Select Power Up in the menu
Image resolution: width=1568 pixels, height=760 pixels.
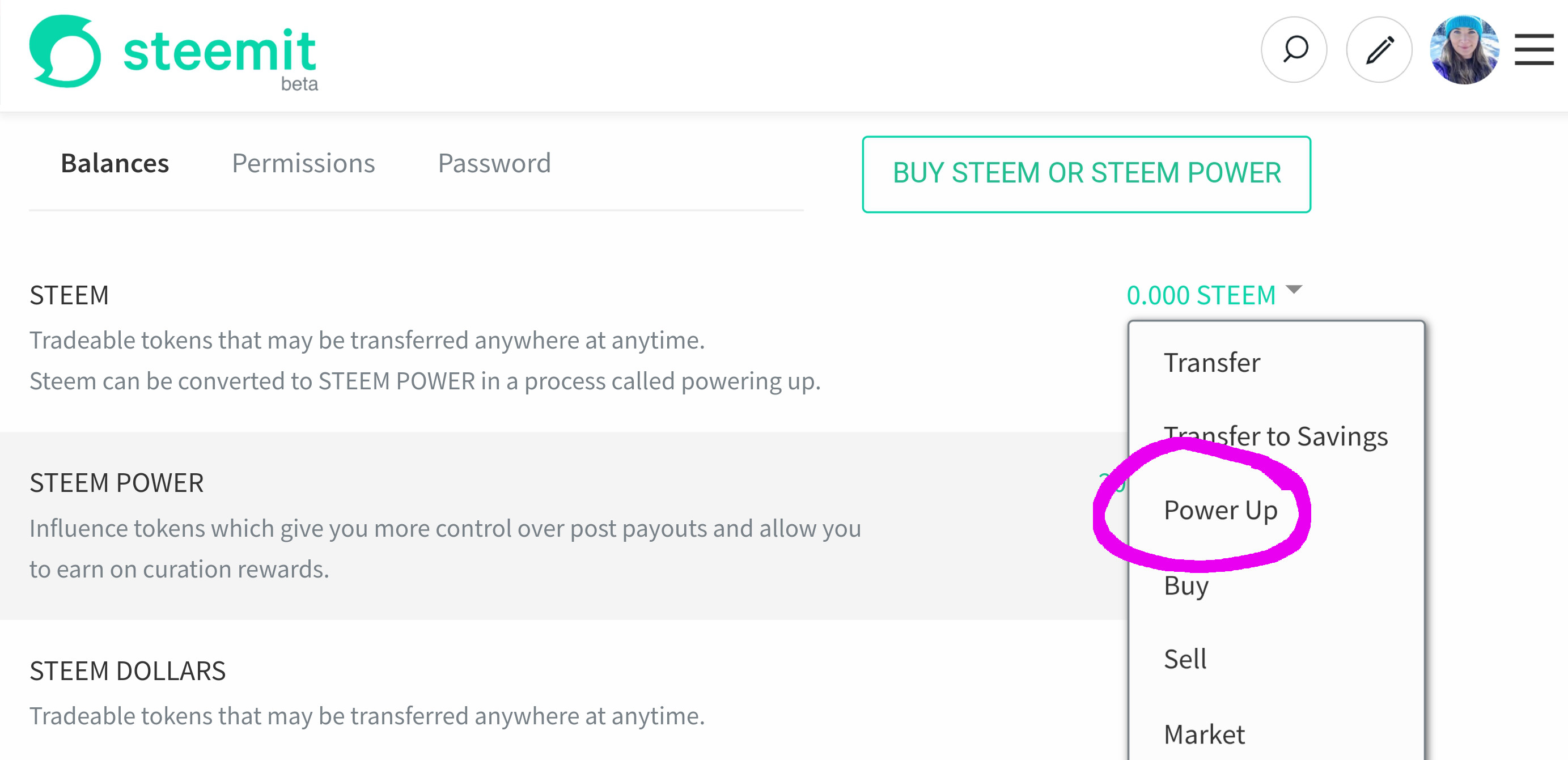pyautogui.click(x=1221, y=510)
